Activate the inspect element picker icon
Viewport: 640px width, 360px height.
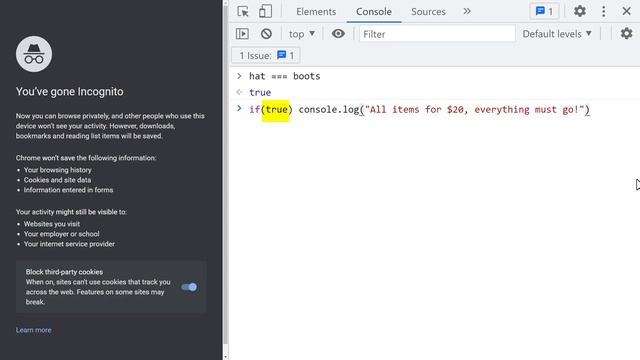(243, 11)
